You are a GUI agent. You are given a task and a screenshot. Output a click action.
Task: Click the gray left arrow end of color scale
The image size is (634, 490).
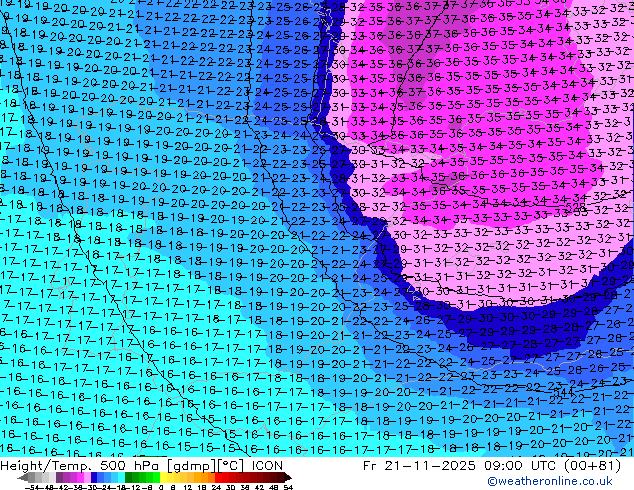pos(23,478)
